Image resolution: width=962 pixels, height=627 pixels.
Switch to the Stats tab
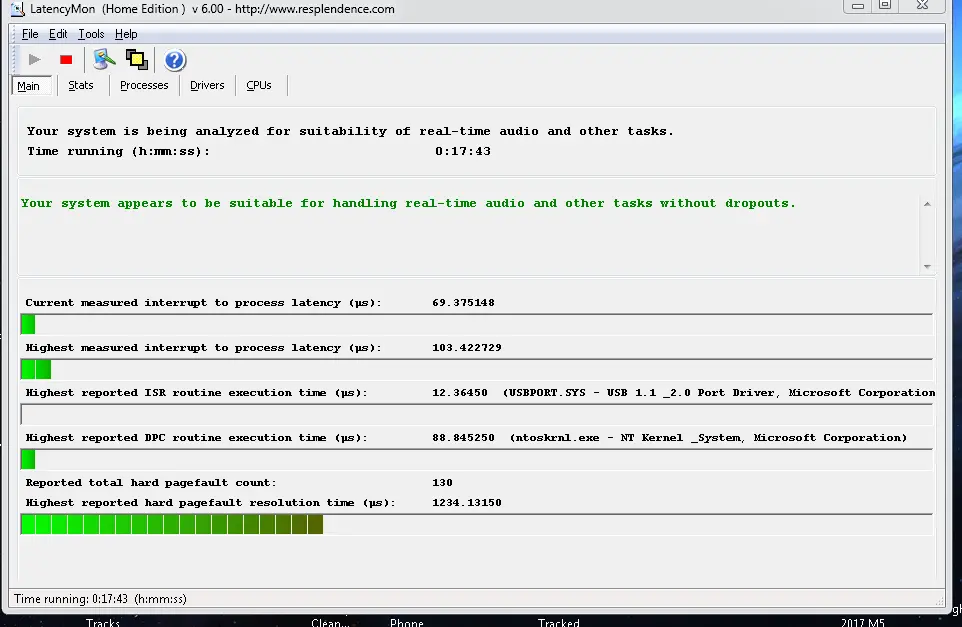81,86
